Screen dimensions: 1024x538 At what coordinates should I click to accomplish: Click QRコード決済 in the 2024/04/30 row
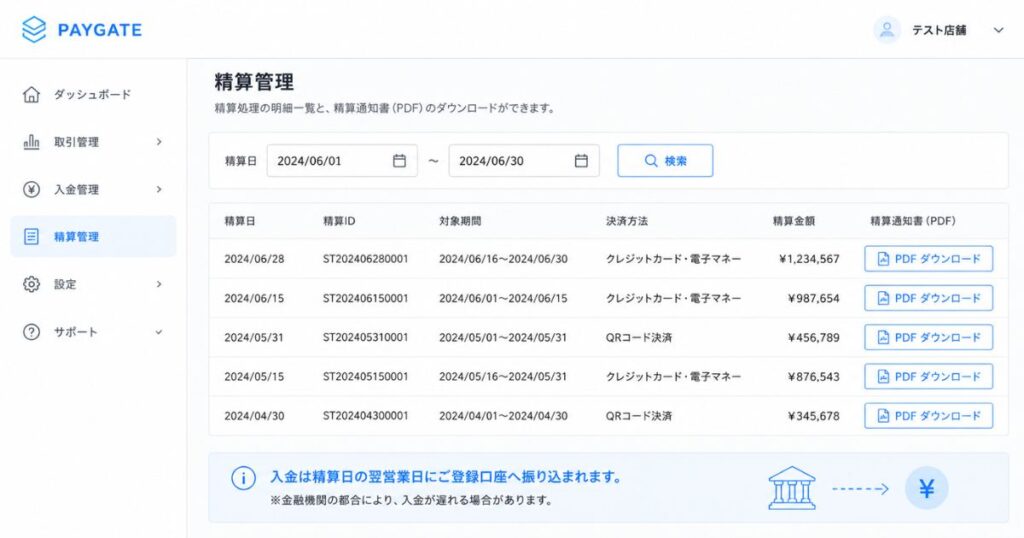[x=639, y=415]
